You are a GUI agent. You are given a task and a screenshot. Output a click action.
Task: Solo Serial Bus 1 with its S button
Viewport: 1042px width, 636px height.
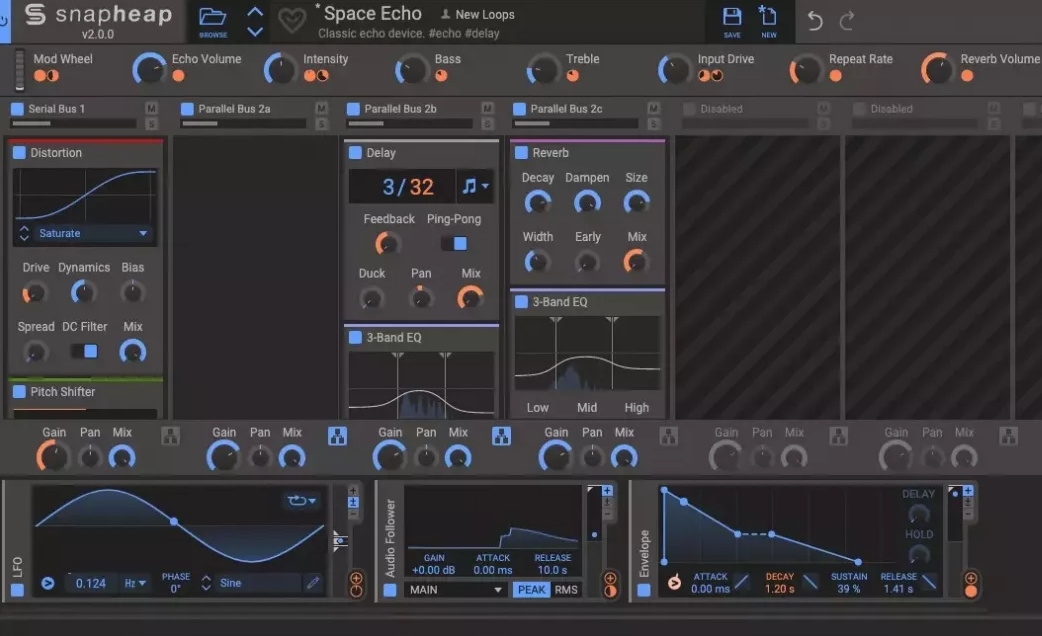(x=152, y=124)
